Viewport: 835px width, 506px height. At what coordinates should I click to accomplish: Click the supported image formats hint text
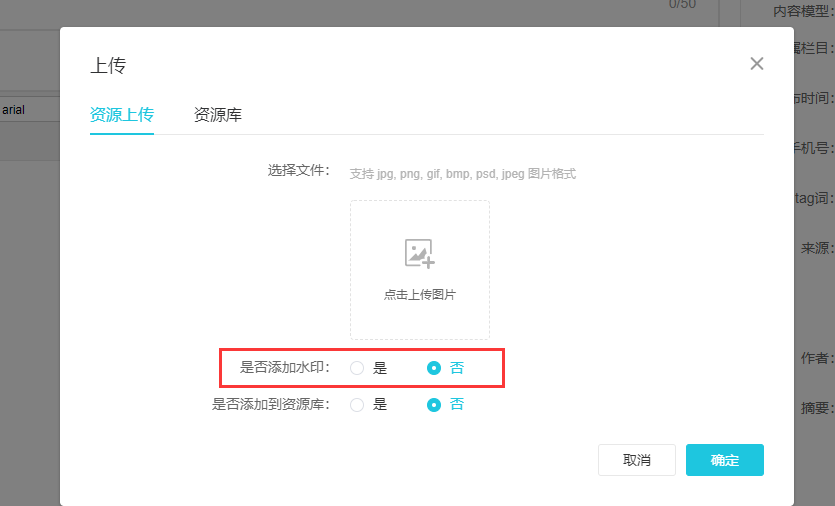tap(462, 174)
